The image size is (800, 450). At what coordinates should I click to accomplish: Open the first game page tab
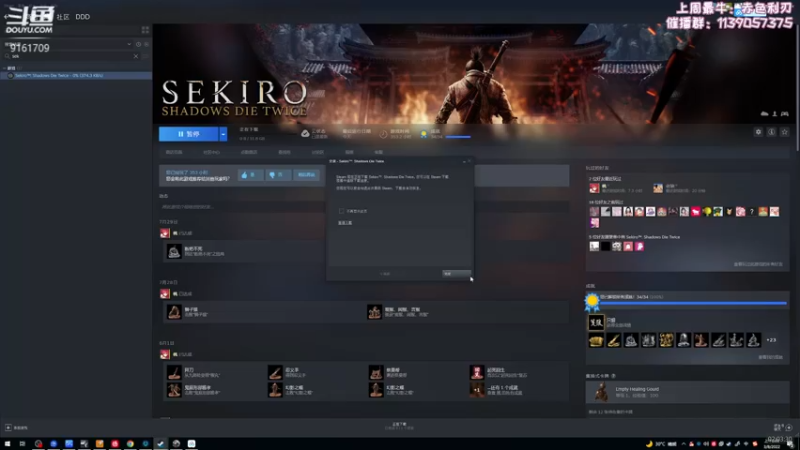[174, 152]
